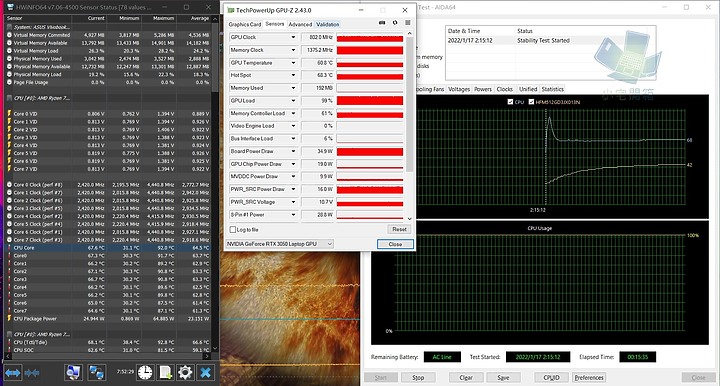Open Board Power Draw sensor dropdown
Viewport: 720px width, 386px height.
pos(293,151)
